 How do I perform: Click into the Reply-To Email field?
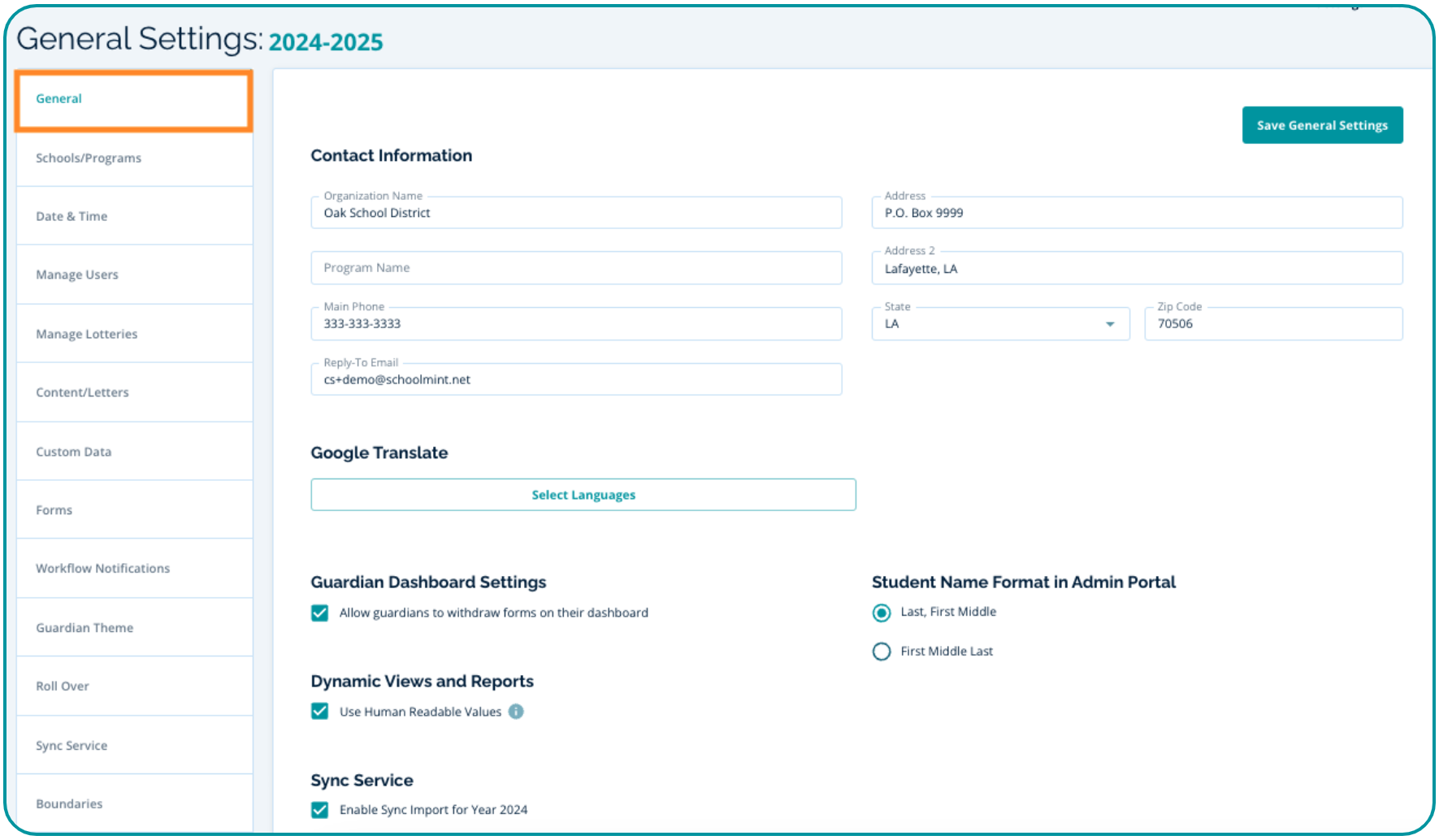coord(575,380)
